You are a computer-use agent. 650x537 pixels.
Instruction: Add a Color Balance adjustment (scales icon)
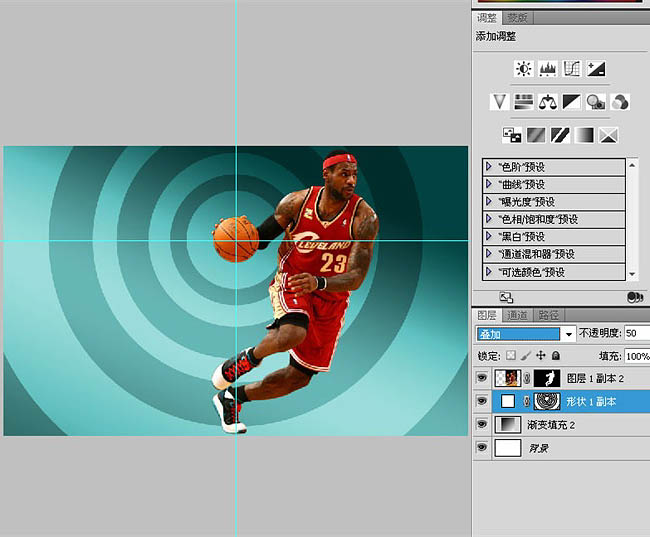(547, 101)
